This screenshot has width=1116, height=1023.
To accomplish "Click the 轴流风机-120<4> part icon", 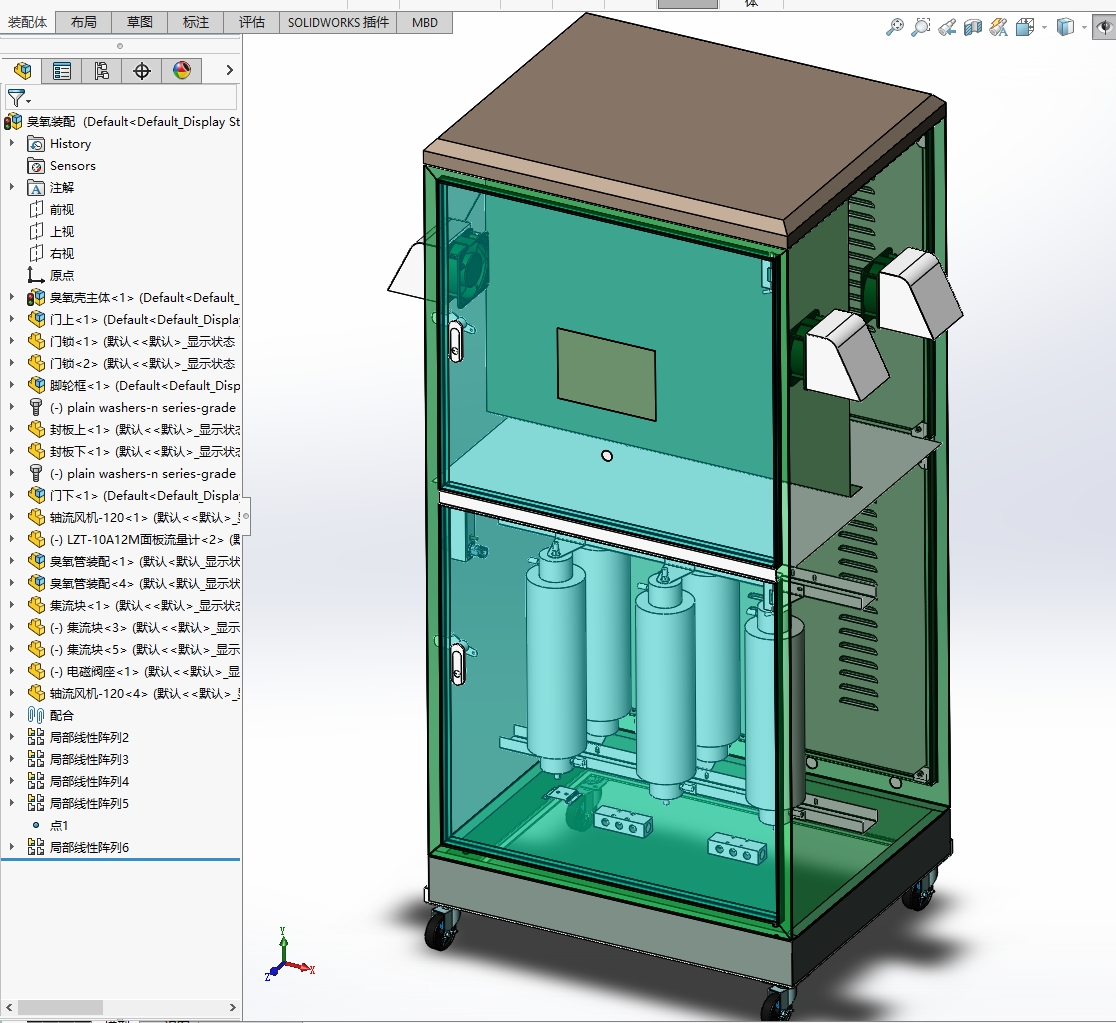I will tap(36, 693).
